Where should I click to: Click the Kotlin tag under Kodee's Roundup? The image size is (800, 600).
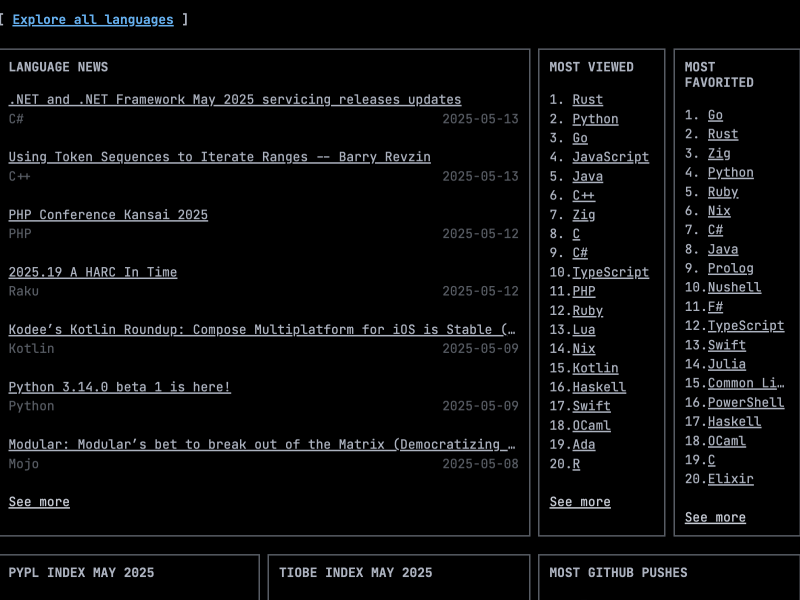click(x=31, y=348)
